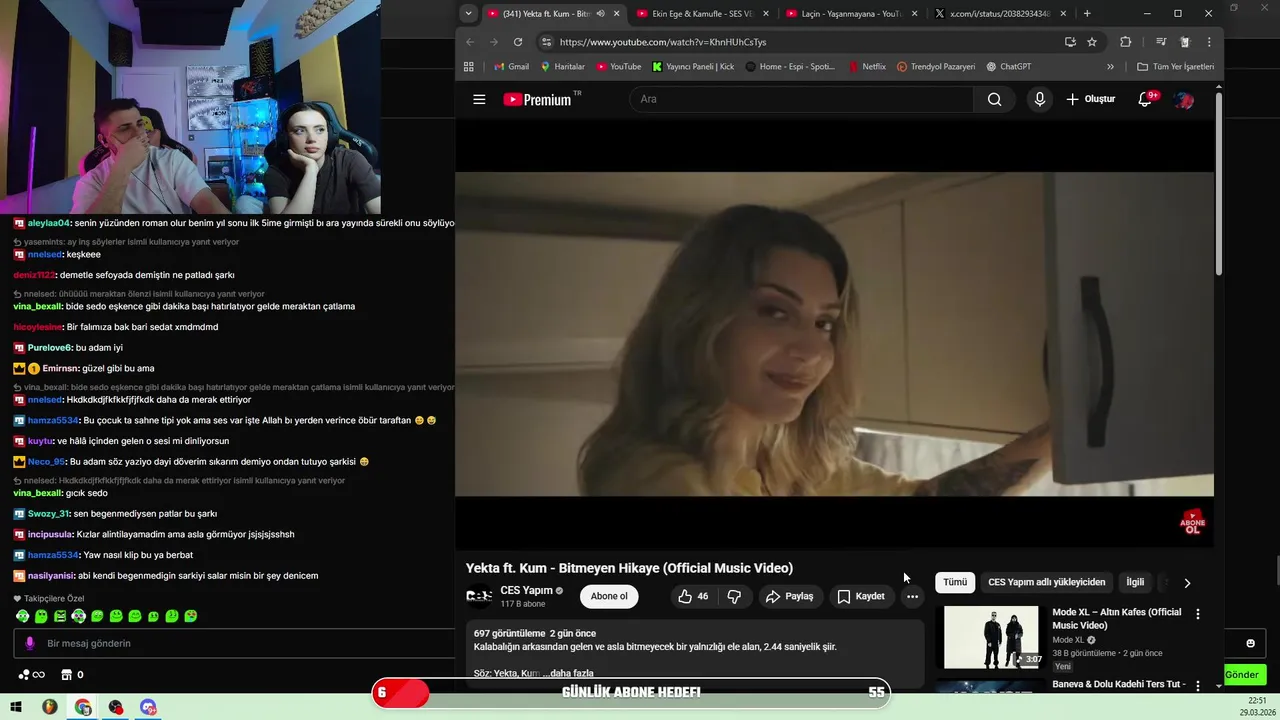Click the Oluştur create button

click(x=1091, y=99)
